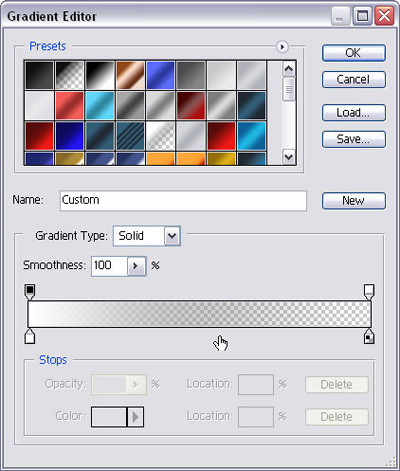This screenshot has width=400, height=471.
Task: Open the Smoothness slider popup arrow
Action: 137,266
